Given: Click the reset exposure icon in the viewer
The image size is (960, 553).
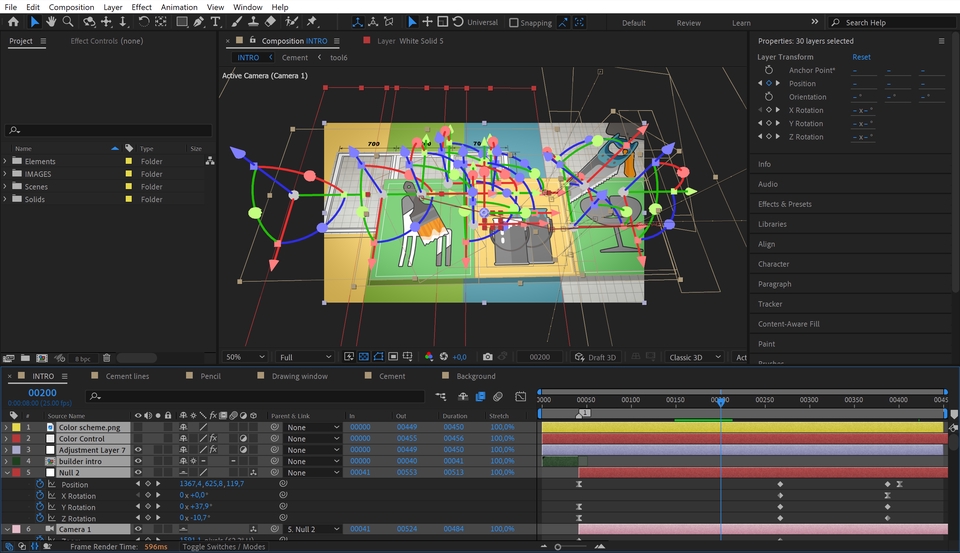Looking at the screenshot, I should (444, 356).
